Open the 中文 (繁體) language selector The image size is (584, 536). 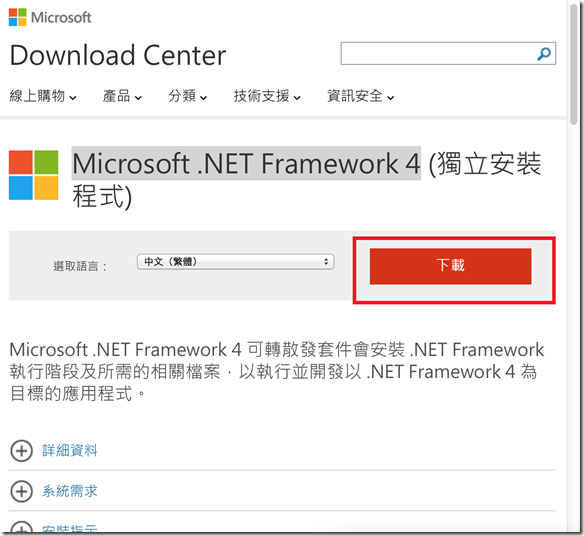point(235,262)
